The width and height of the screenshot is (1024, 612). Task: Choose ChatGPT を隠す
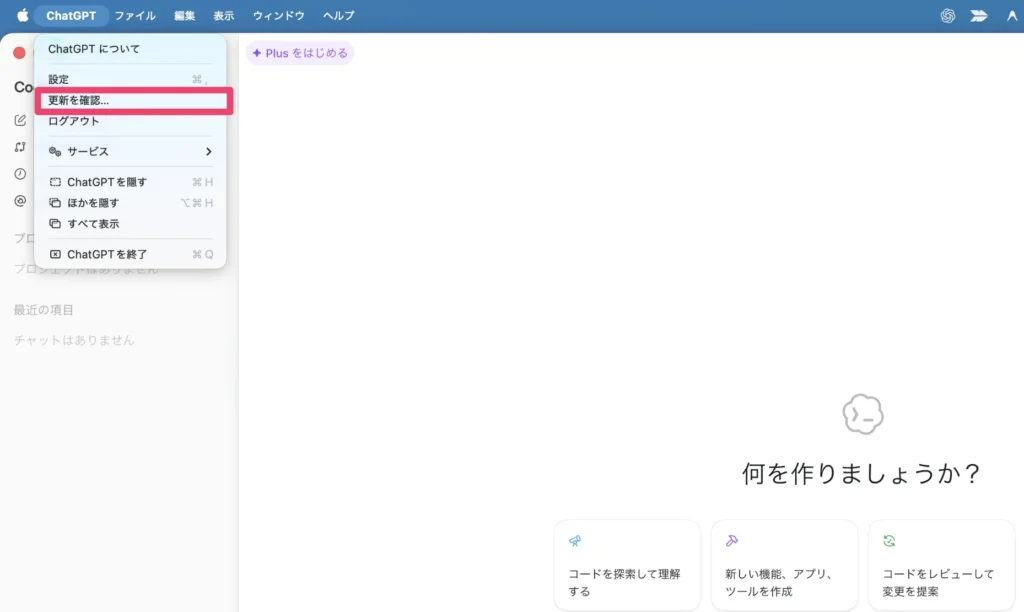131,182
